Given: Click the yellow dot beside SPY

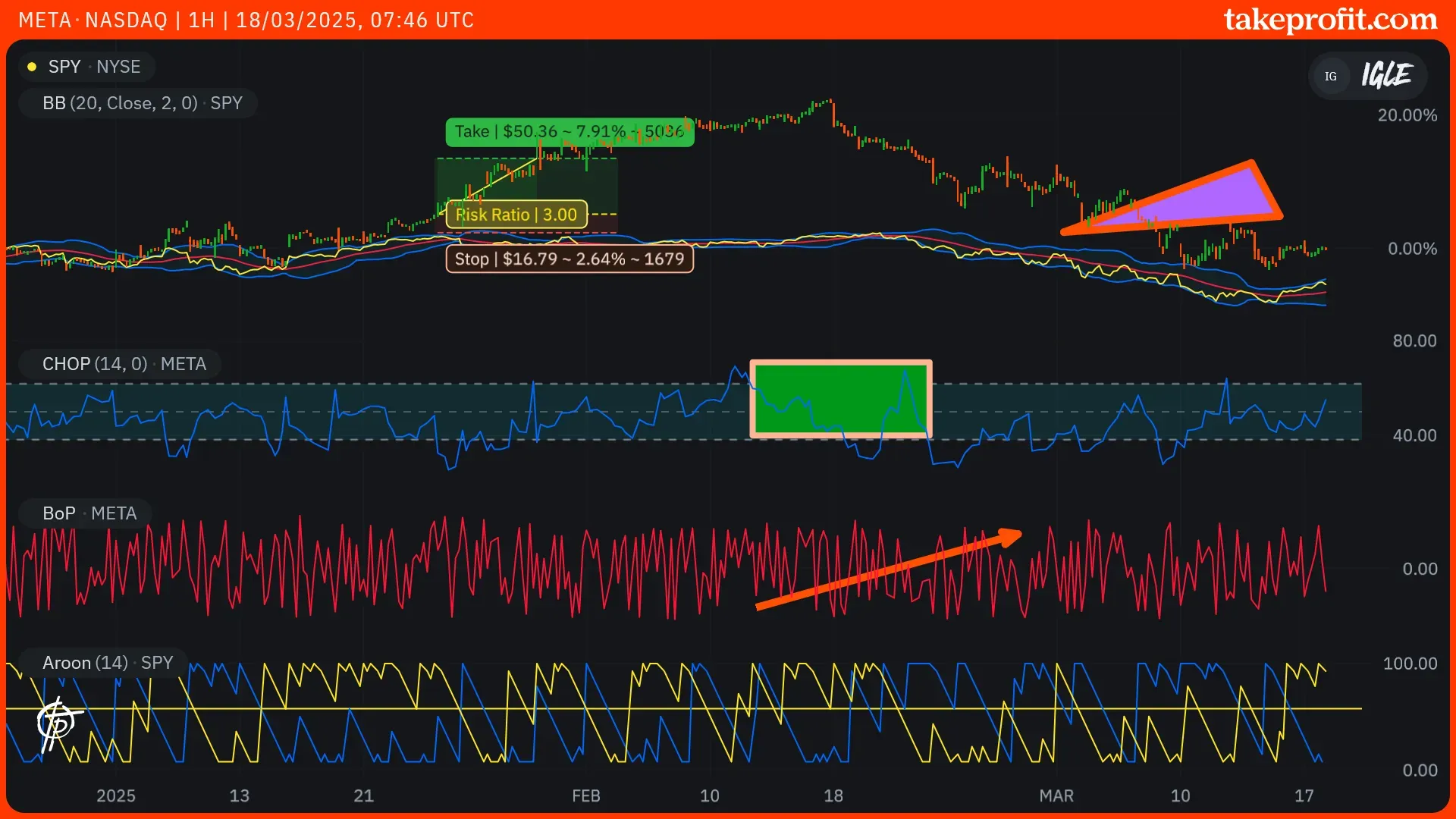Looking at the screenshot, I should [x=32, y=67].
